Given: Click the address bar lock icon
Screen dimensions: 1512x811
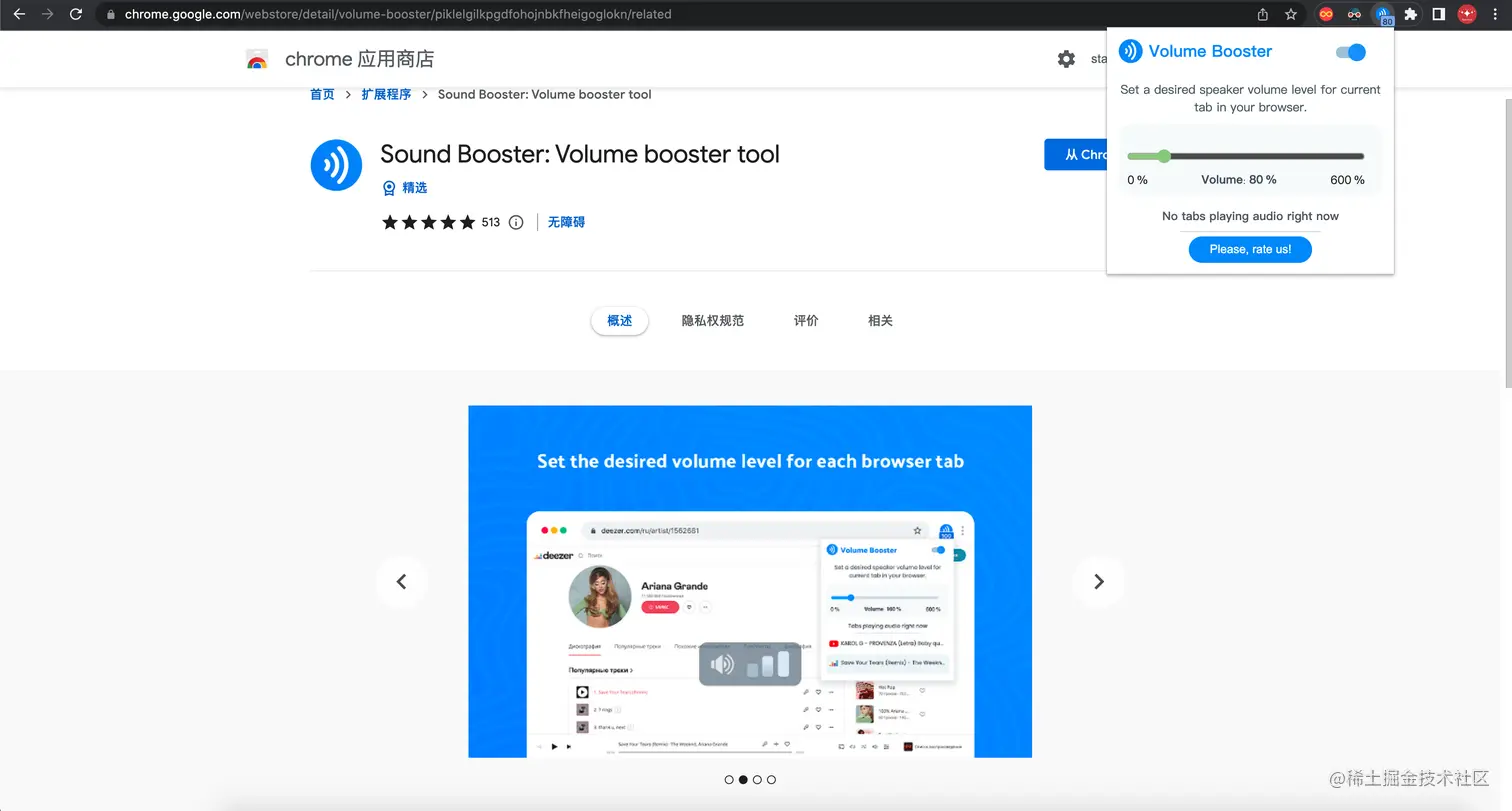Looking at the screenshot, I should [x=111, y=15].
